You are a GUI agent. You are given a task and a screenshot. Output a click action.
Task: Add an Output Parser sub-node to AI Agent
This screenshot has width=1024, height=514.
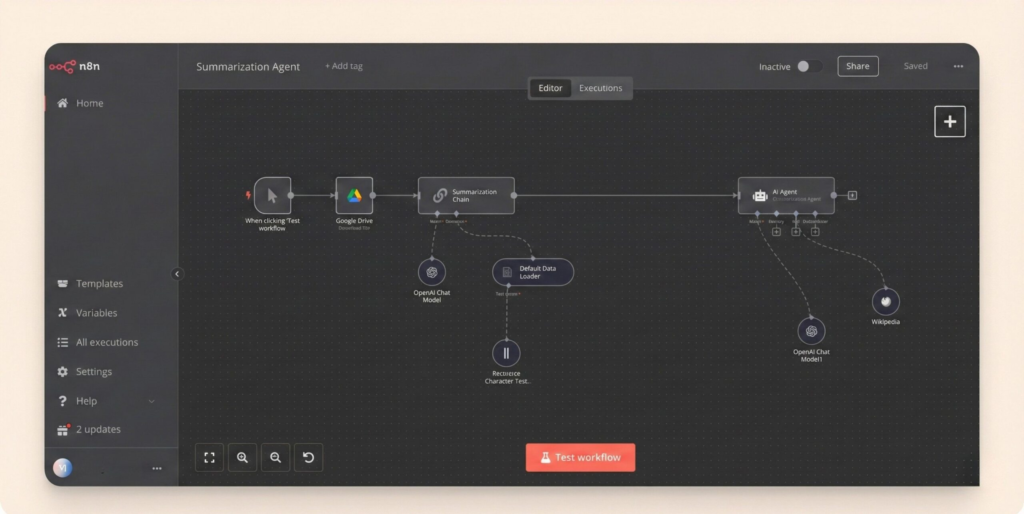pyautogui.click(x=814, y=232)
